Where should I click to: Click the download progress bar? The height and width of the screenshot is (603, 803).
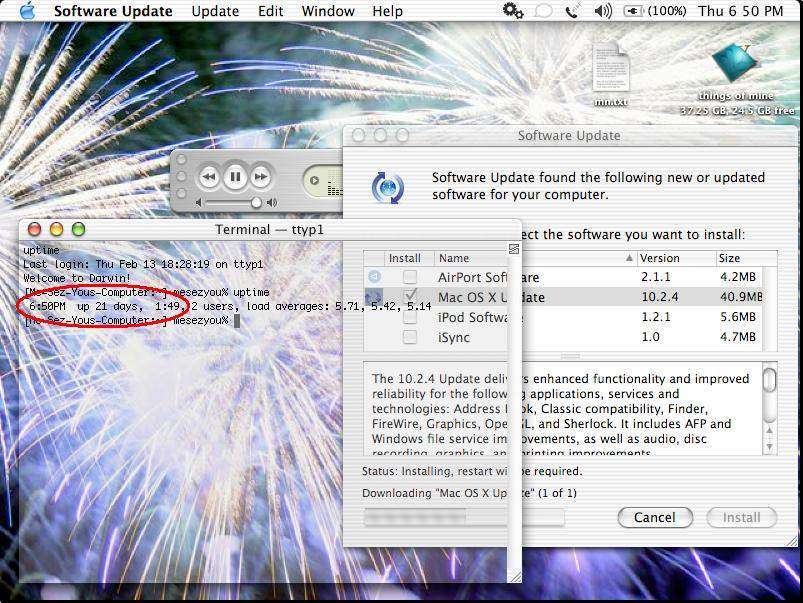click(463, 517)
